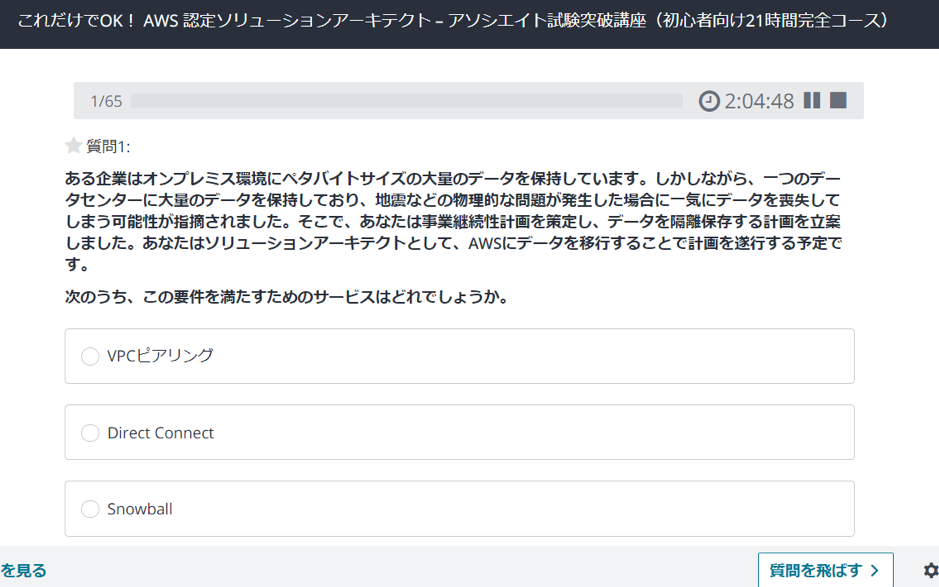The height and width of the screenshot is (587, 939).
Task: Click the course title in header bar
Action: (452, 21)
